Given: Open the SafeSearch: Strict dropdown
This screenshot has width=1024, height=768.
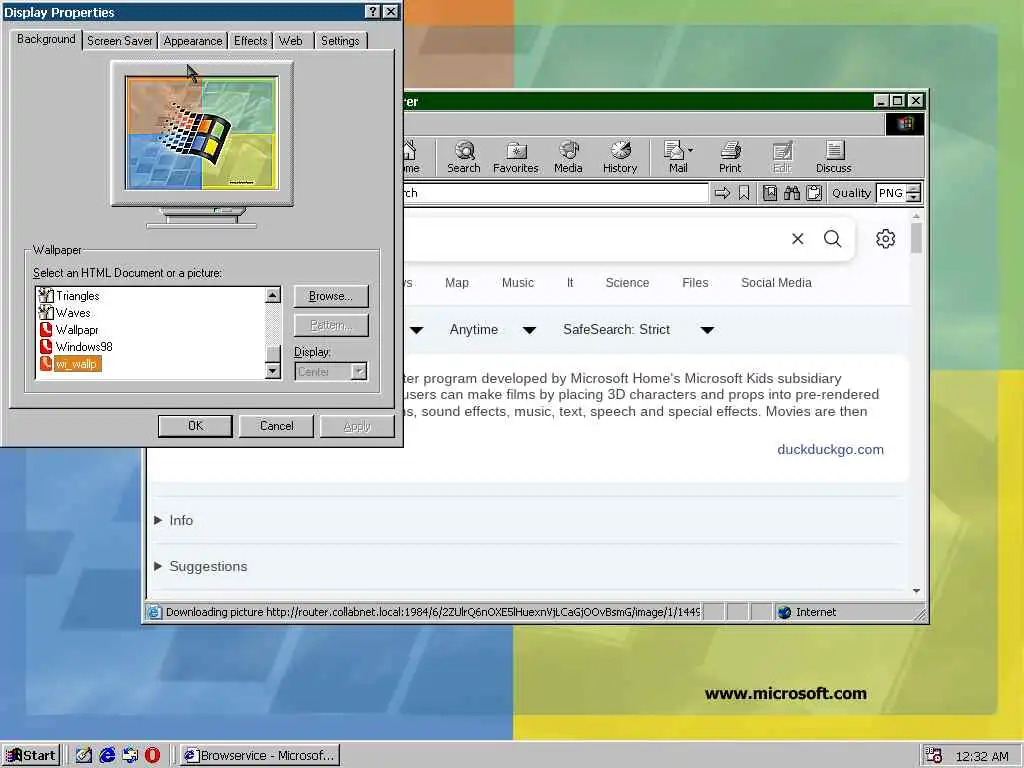Looking at the screenshot, I should click(639, 330).
